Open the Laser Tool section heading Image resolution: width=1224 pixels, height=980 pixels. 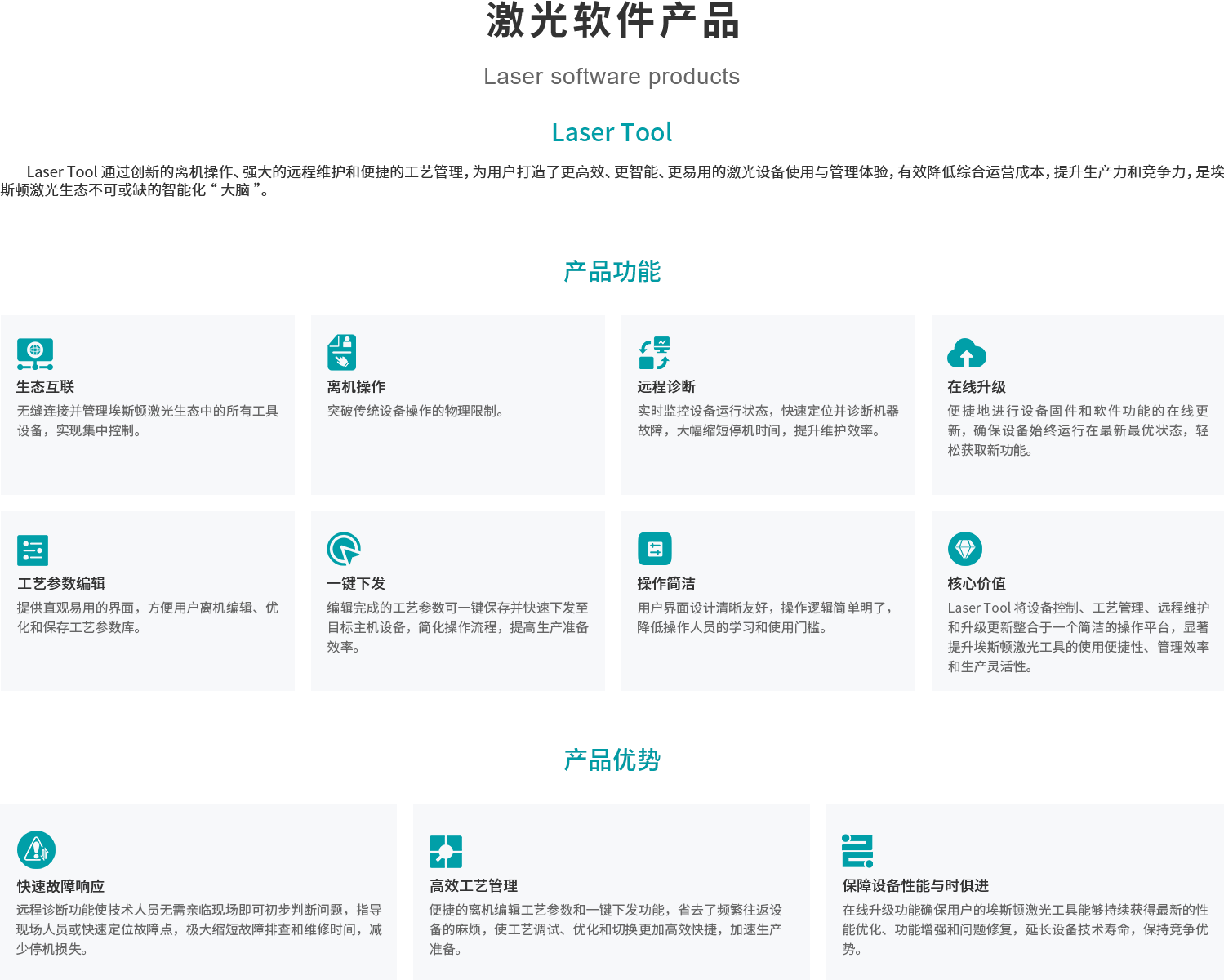click(612, 132)
